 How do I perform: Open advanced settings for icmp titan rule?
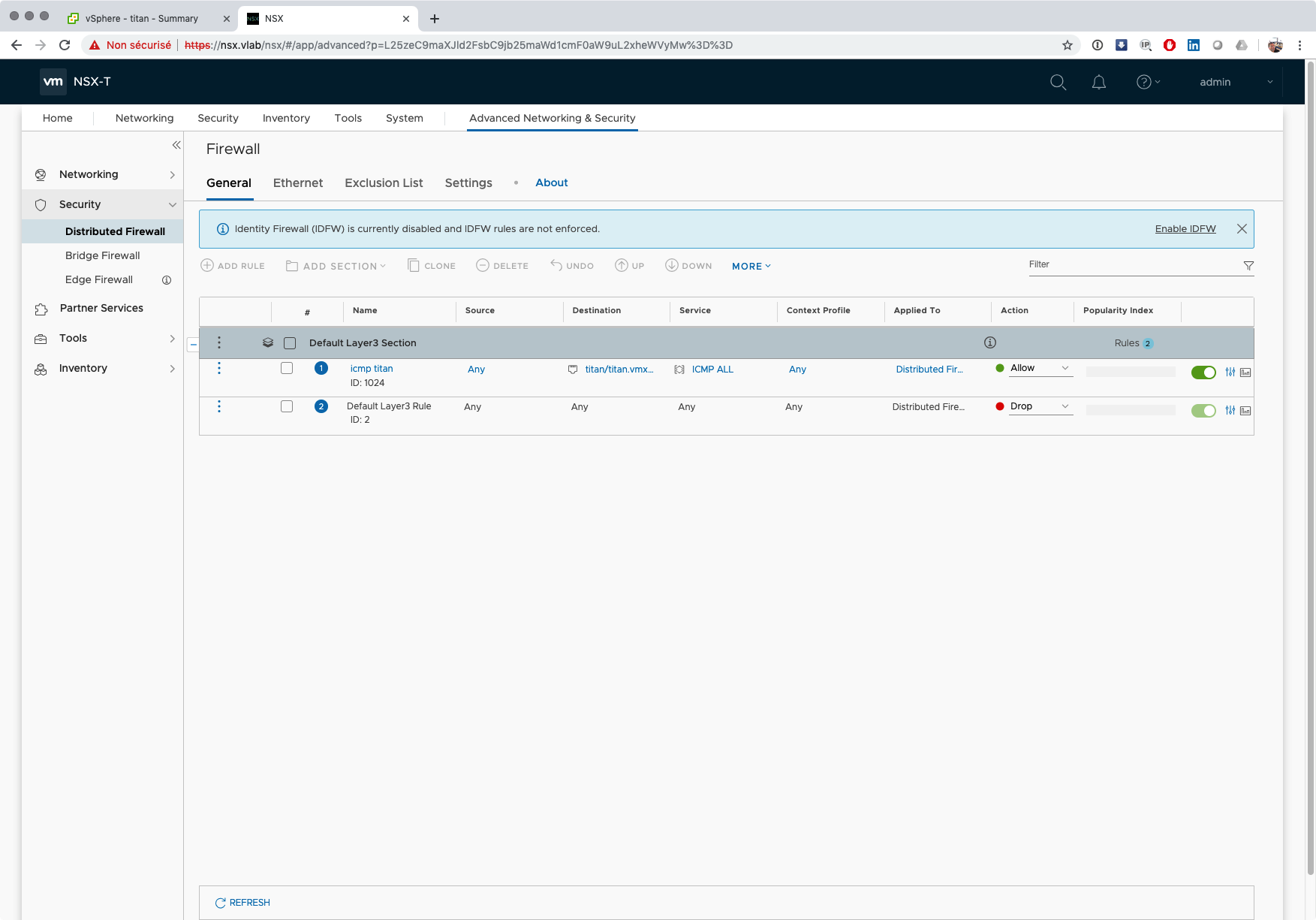pyautogui.click(x=1230, y=373)
